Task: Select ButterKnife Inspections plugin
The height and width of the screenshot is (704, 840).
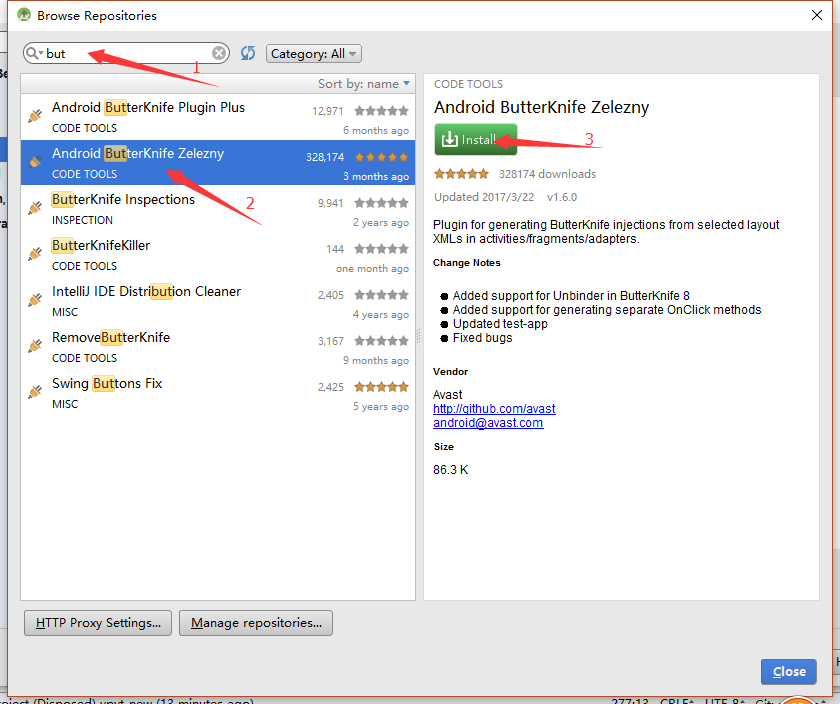Action: tap(218, 209)
